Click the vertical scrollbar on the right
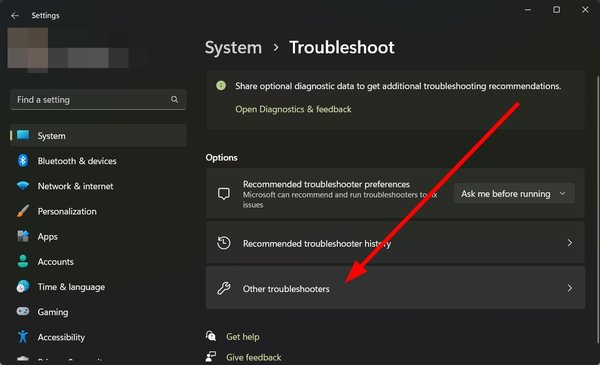The image size is (600, 365). 598,210
